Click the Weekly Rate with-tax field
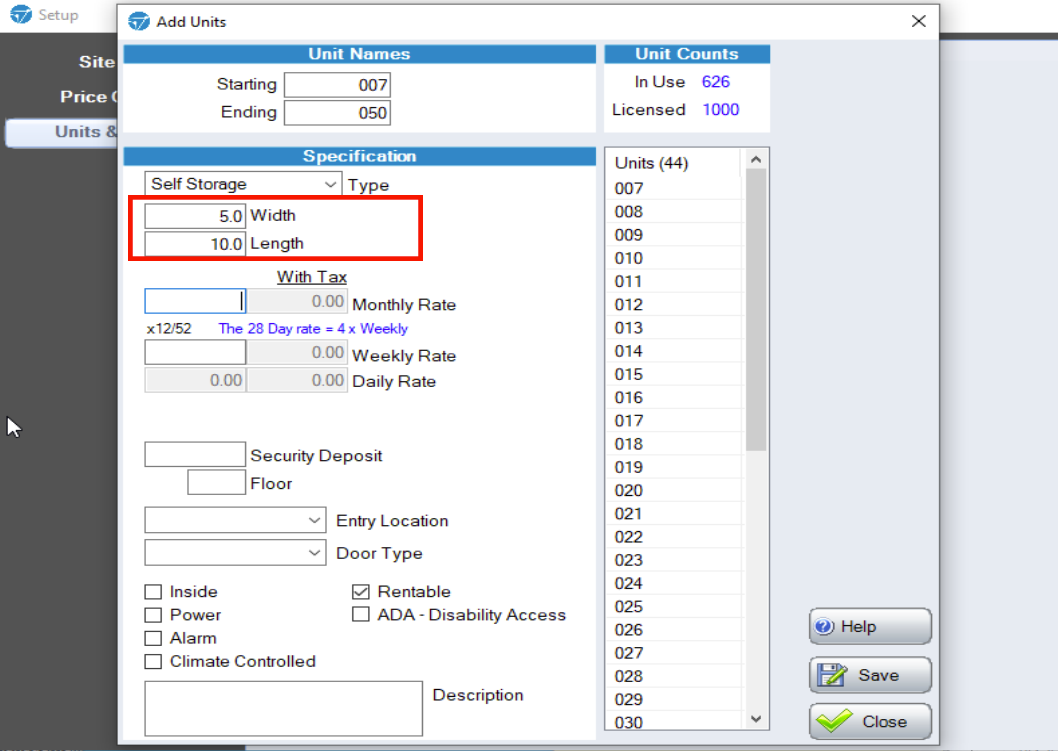 [297, 352]
